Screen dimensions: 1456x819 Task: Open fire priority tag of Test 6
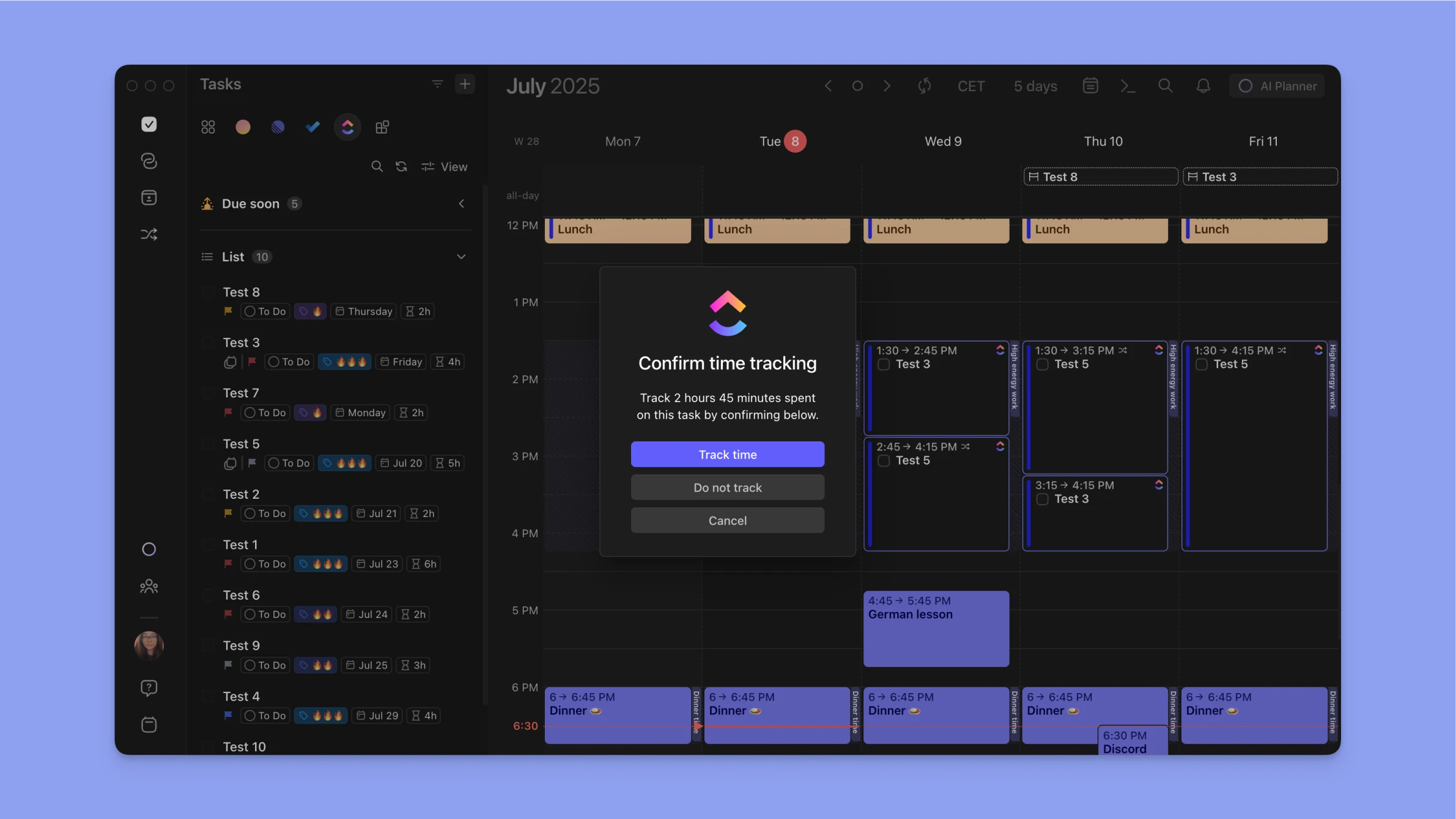click(x=316, y=614)
